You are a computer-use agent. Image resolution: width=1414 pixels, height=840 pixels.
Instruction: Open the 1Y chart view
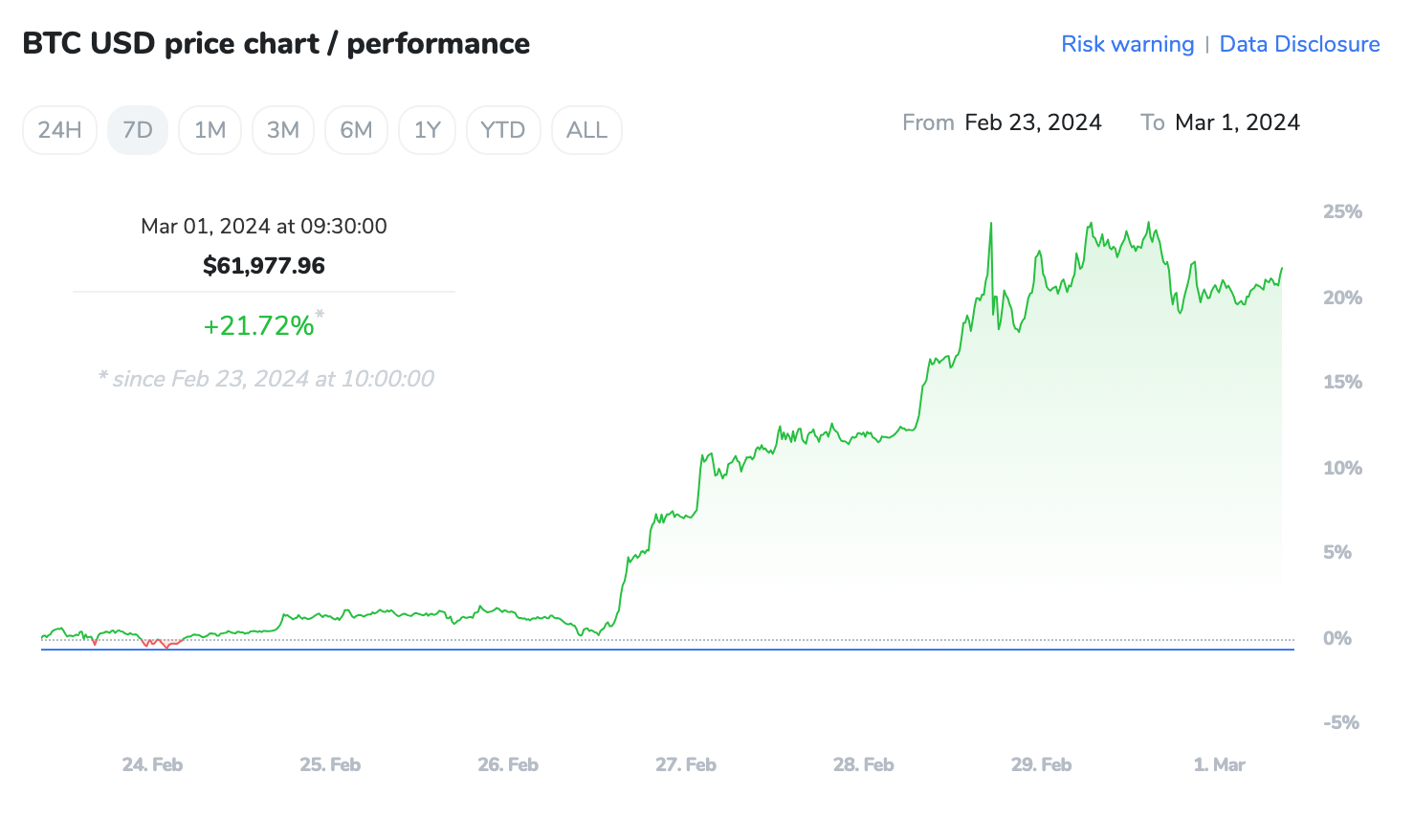tap(427, 129)
